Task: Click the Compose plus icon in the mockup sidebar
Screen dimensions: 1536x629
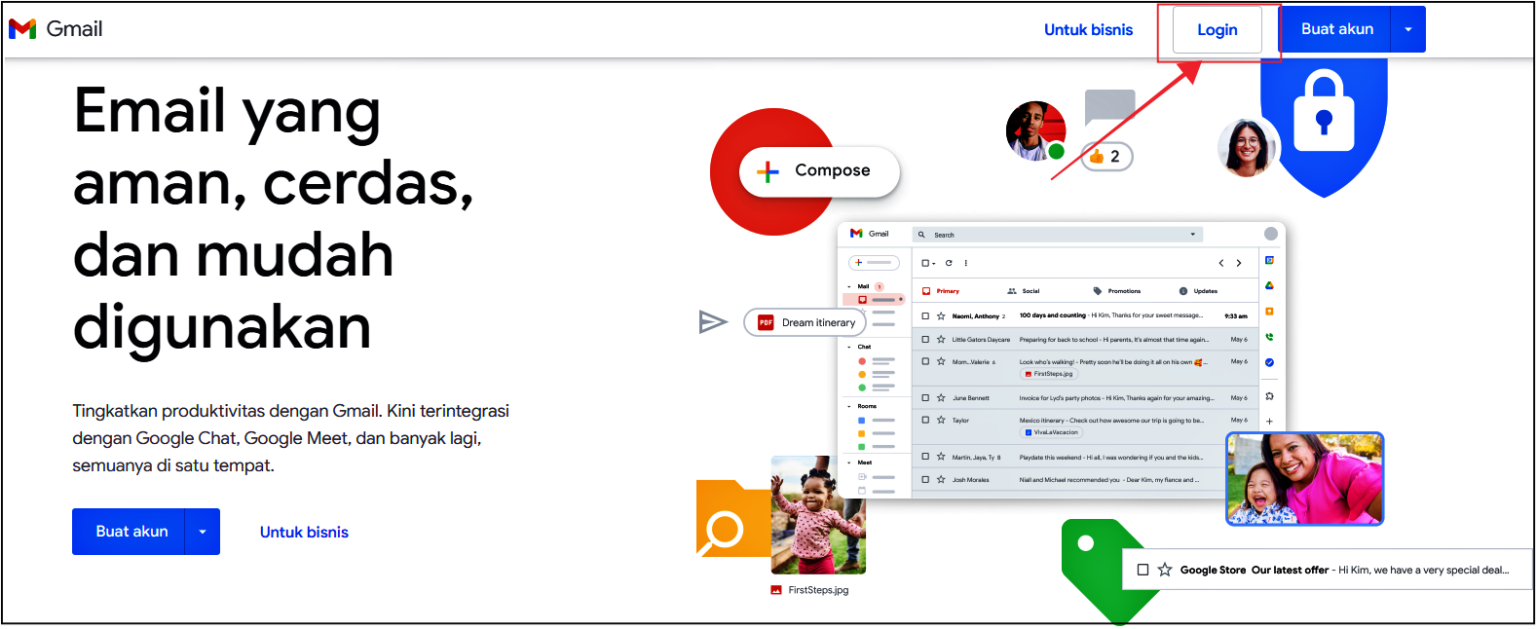Action: pyautogui.click(x=858, y=262)
